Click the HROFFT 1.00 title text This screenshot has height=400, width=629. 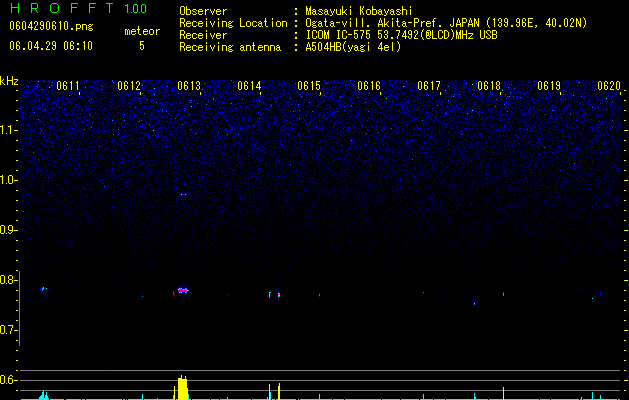(79, 8)
